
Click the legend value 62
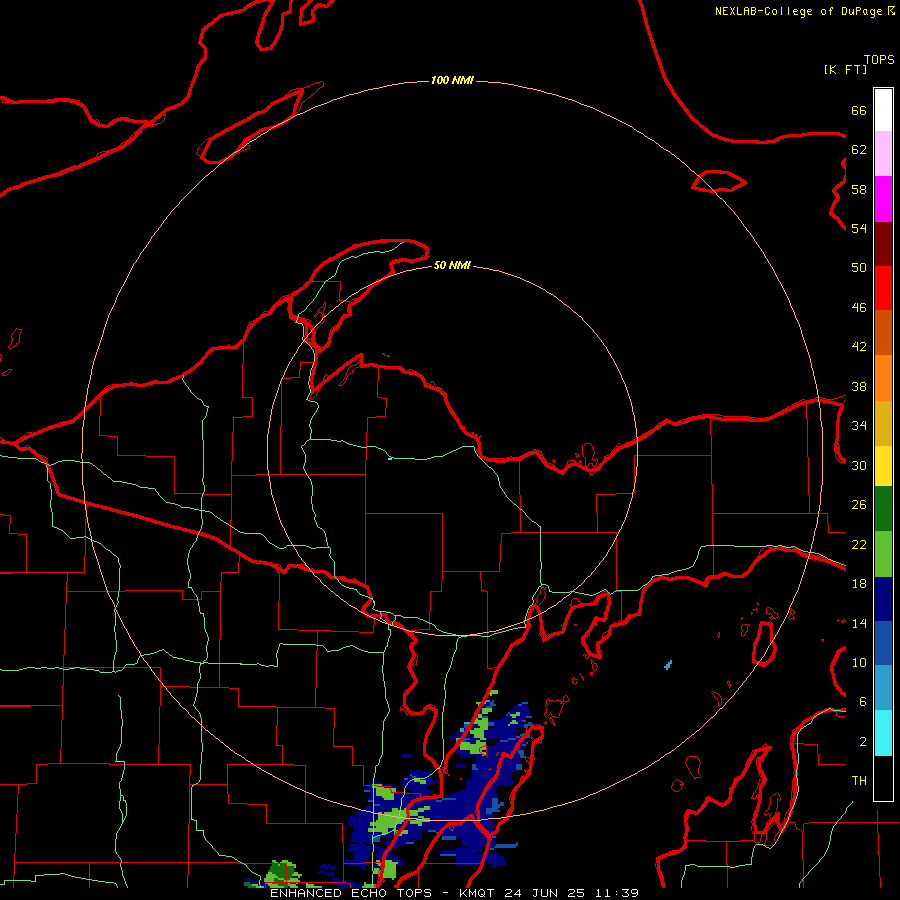[x=859, y=150]
